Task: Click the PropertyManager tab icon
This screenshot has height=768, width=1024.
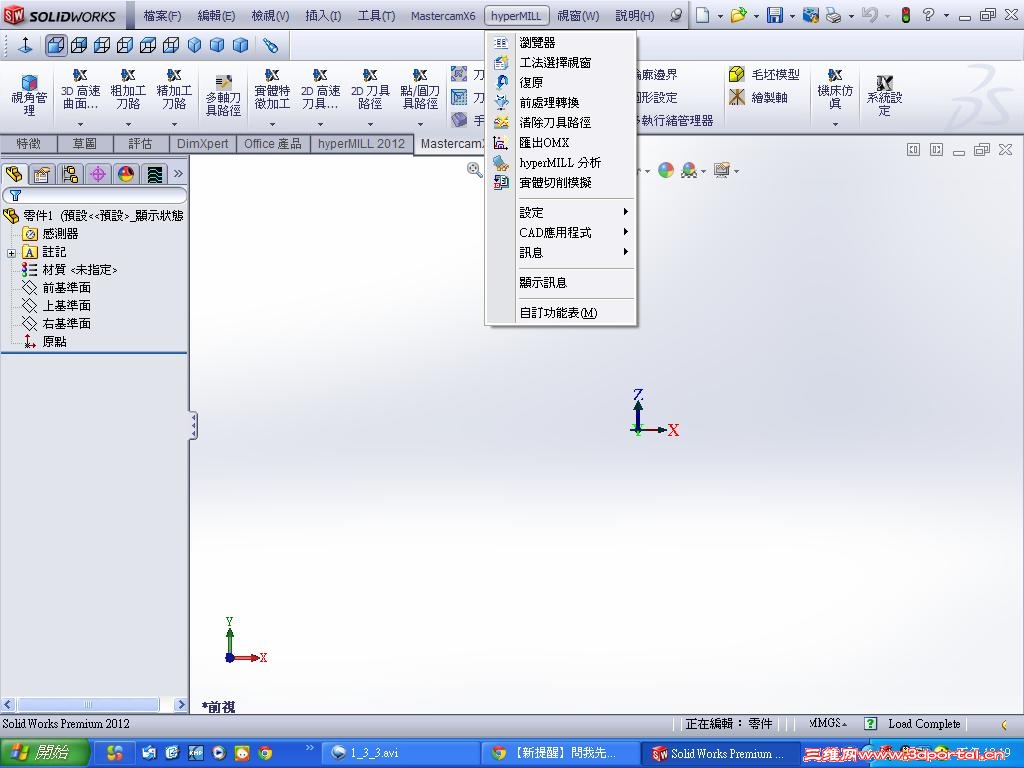Action: click(x=42, y=174)
